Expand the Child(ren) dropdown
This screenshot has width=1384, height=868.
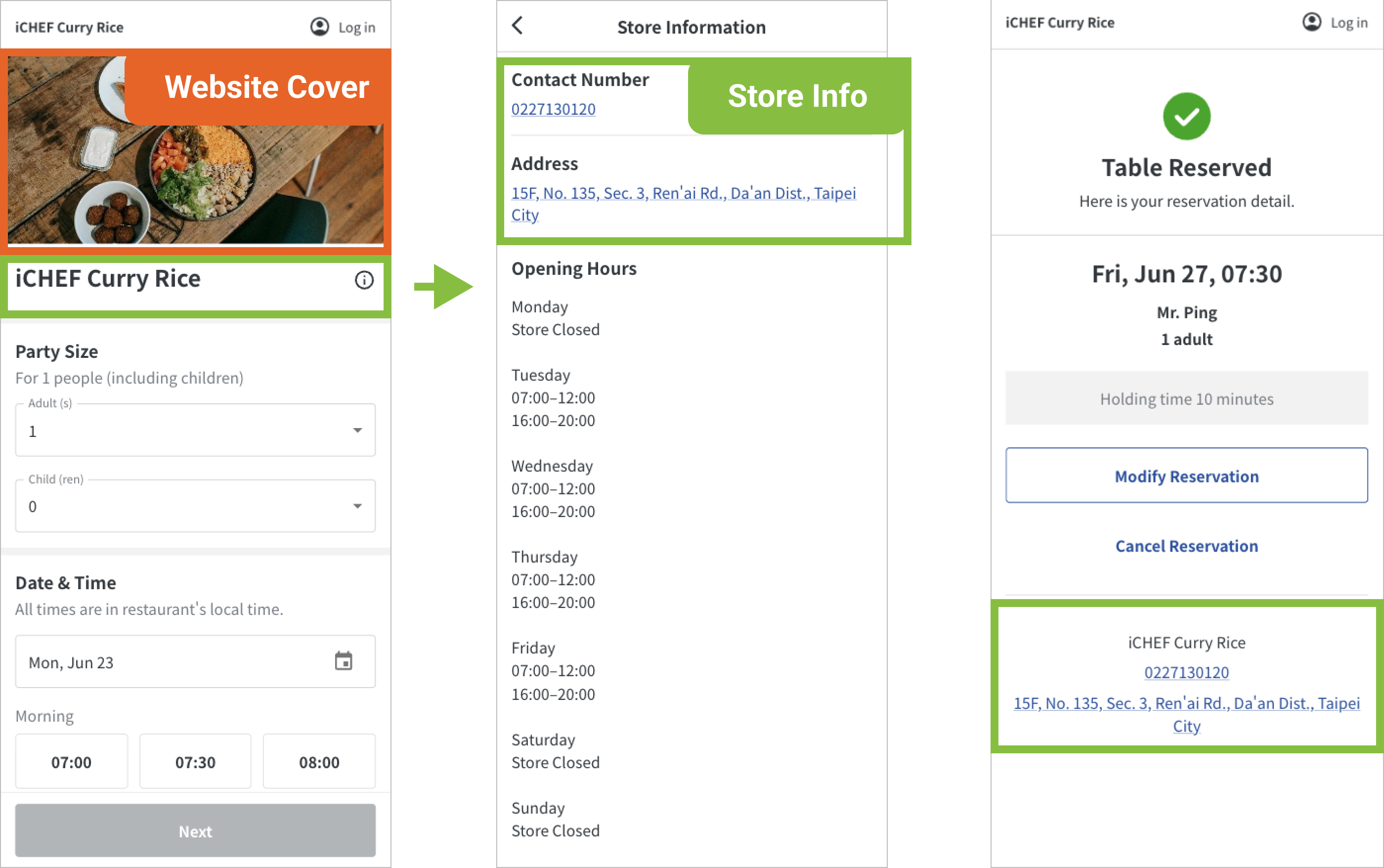(195, 506)
